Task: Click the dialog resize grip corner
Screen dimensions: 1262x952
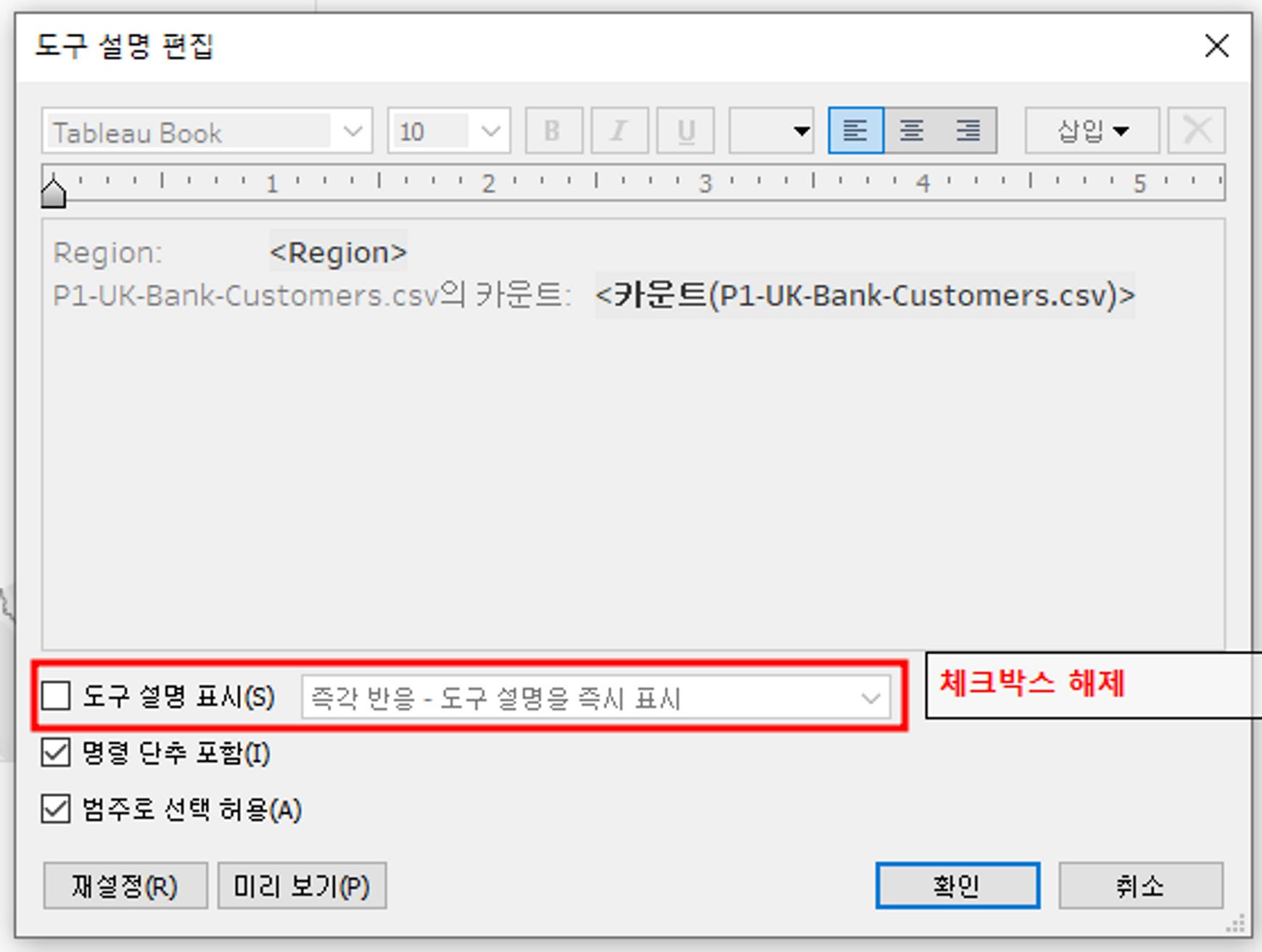Action: (x=1235, y=923)
